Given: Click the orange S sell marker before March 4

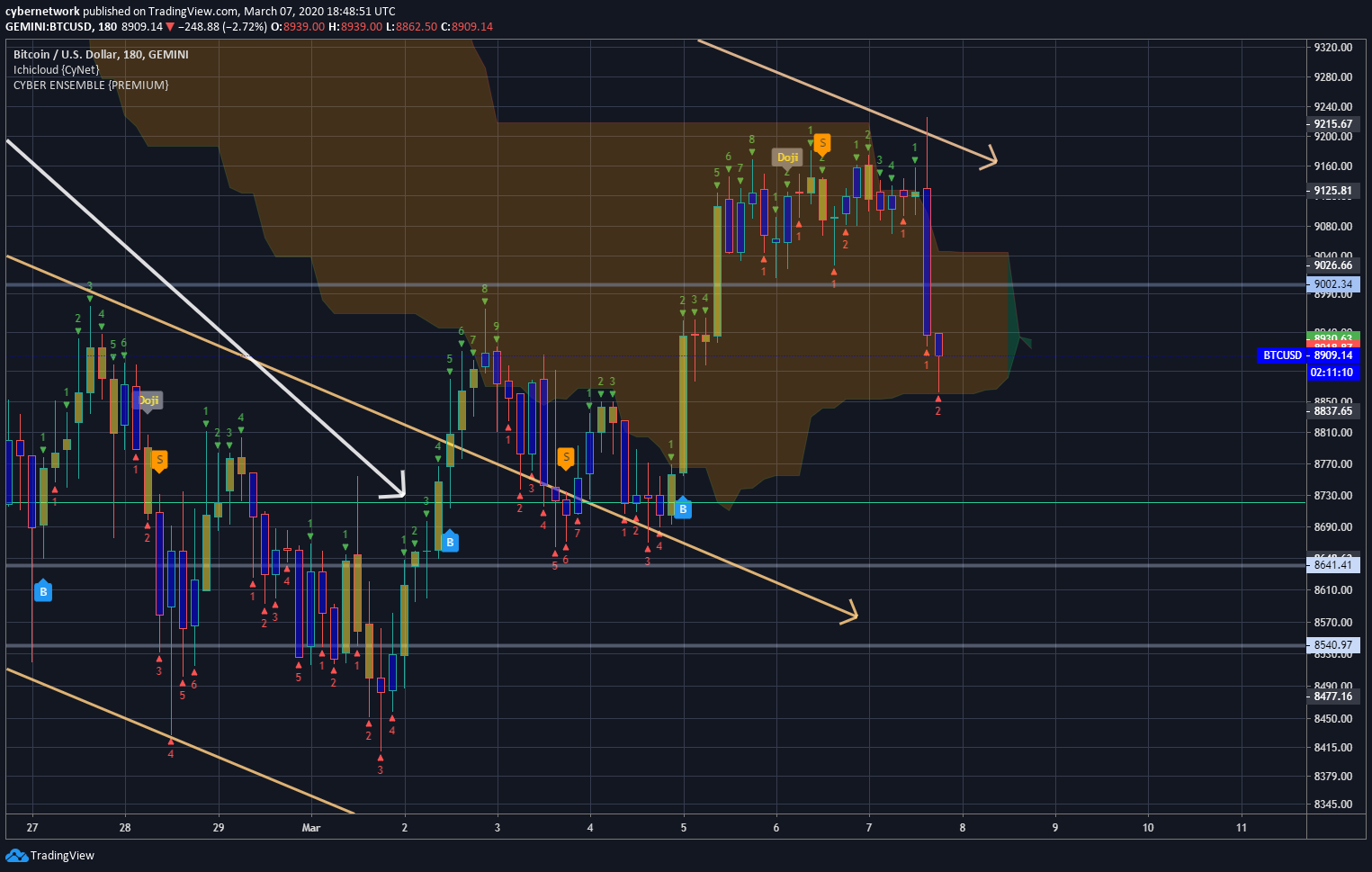Looking at the screenshot, I should [566, 458].
